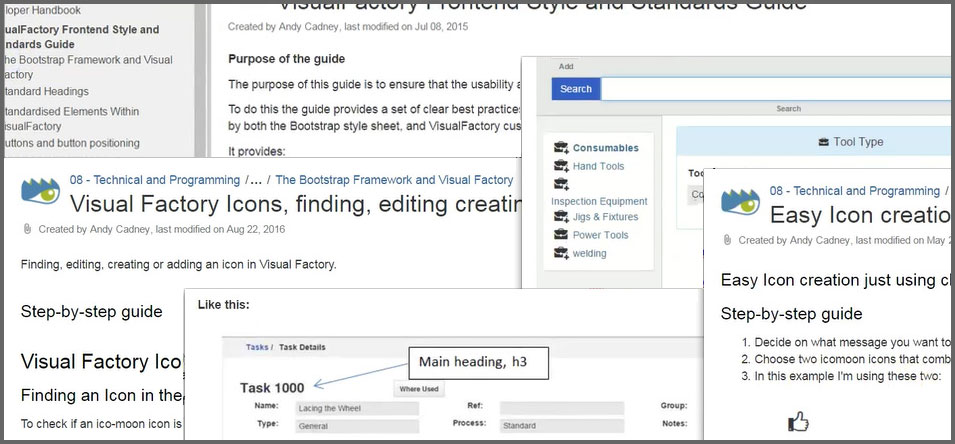The height and width of the screenshot is (444, 955).
Task: Open 08 - Technical and Programming breadcrumb on Easy Icon page
Action: click(855, 191)
